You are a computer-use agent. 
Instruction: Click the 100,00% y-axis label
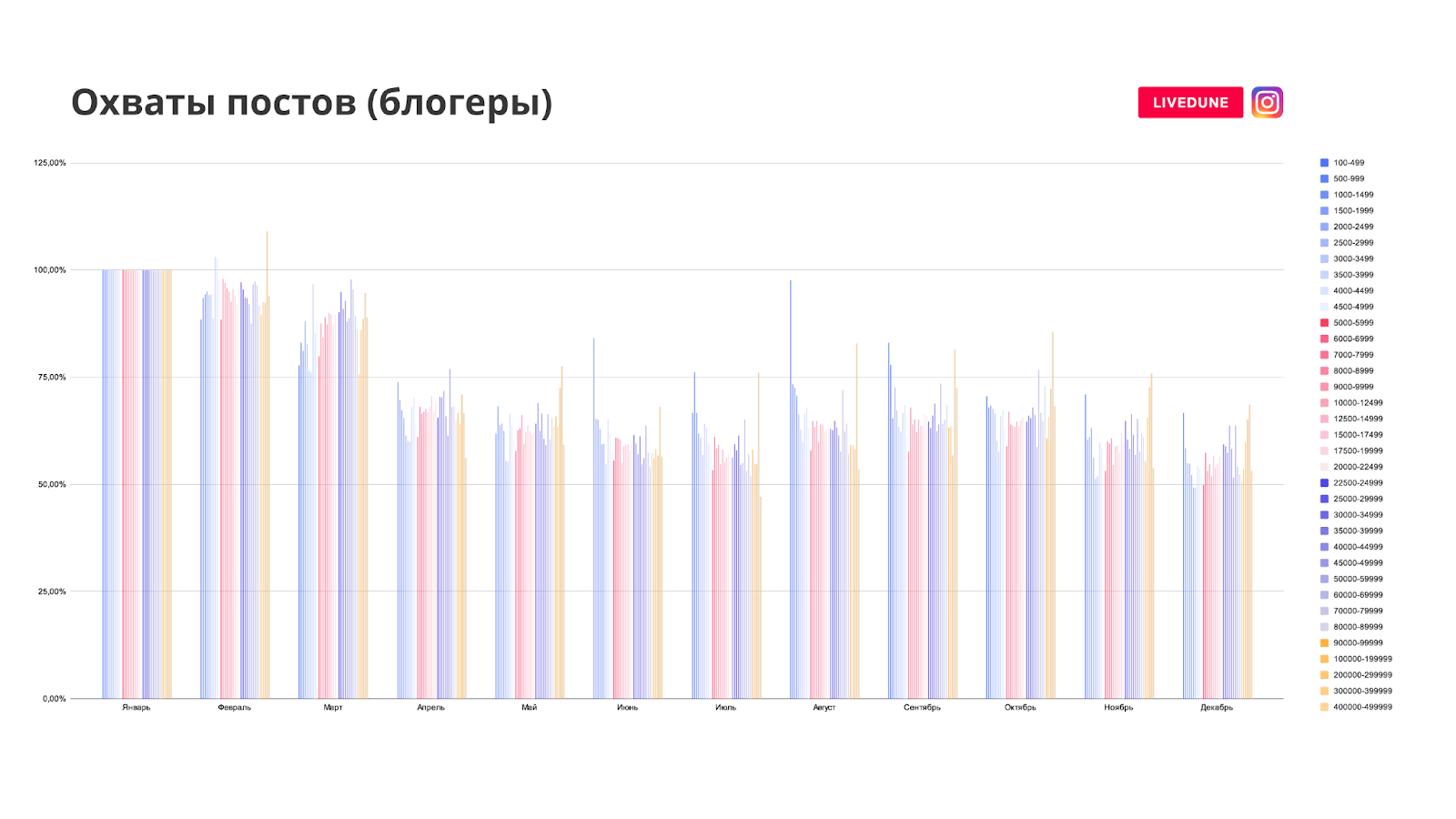[x=50, y=270]
